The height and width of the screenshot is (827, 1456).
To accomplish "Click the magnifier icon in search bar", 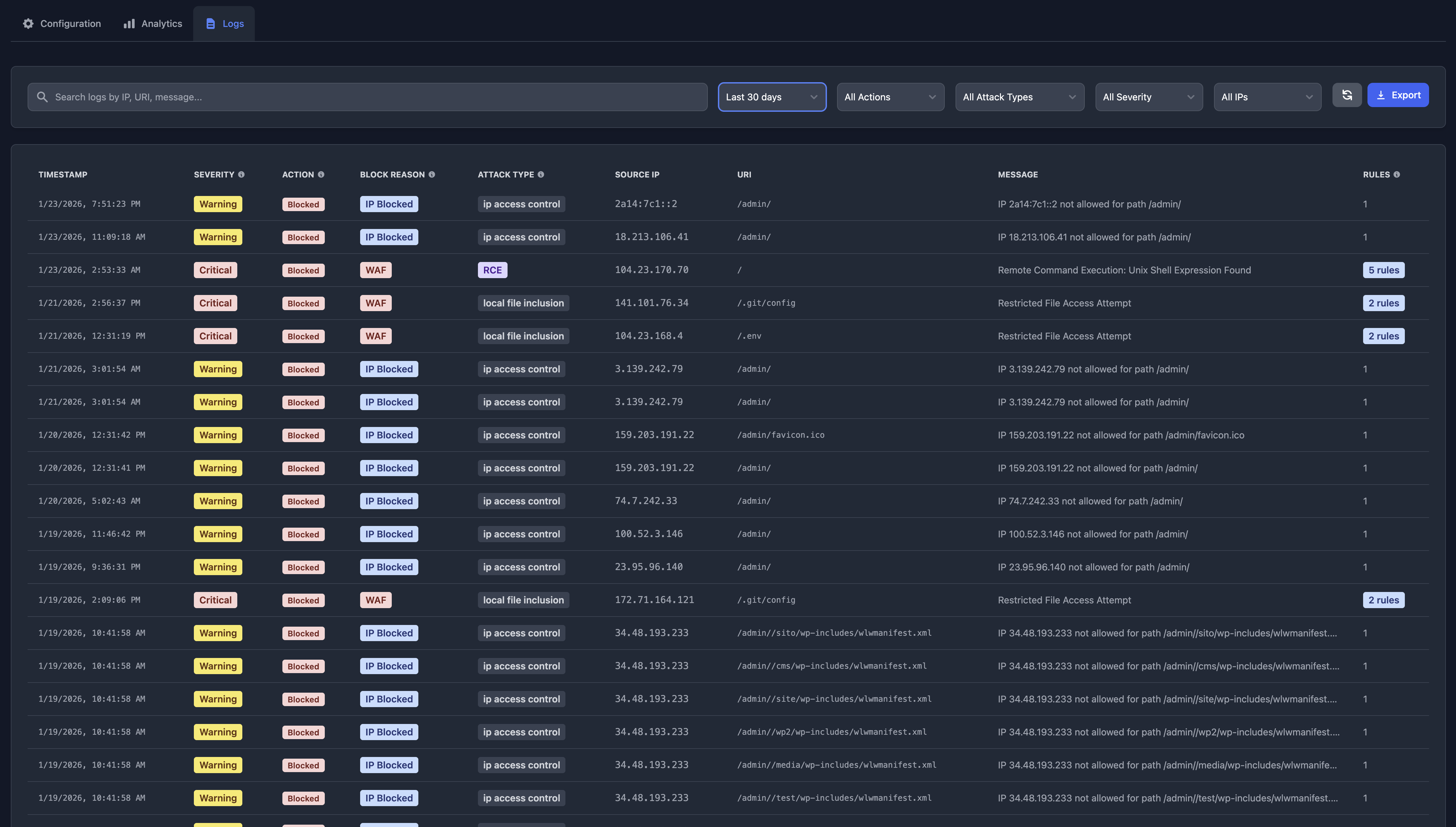I will 42,97.
